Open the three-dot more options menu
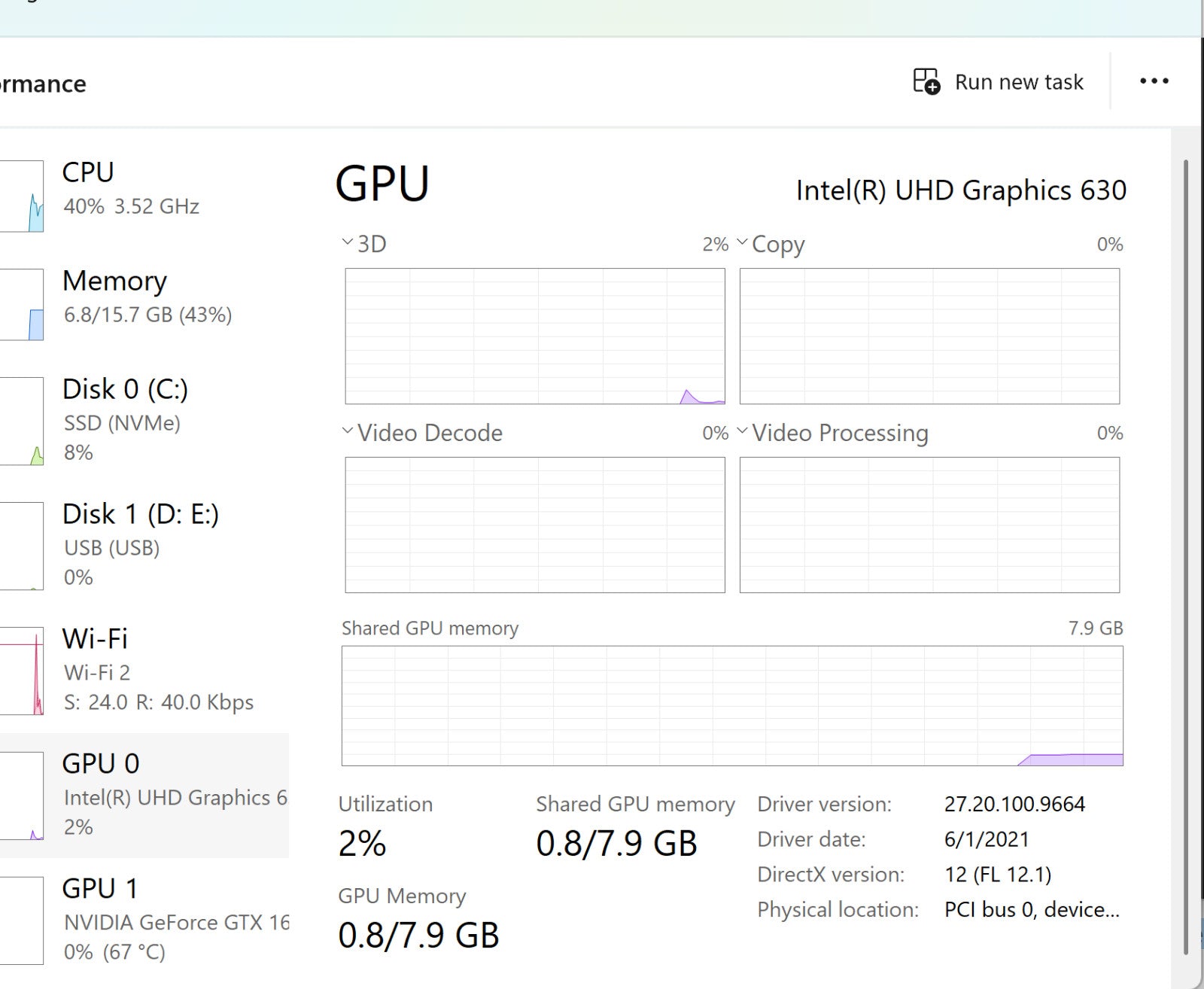Image resolution: width=1204 pixels, height=989 pixels. click(1154, 81)
